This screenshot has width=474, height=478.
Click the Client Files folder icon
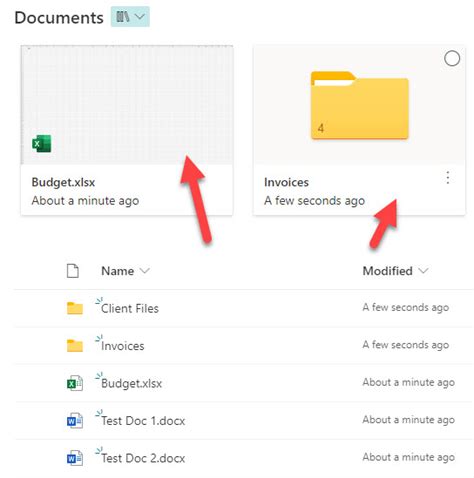click(x=75, y=308)
